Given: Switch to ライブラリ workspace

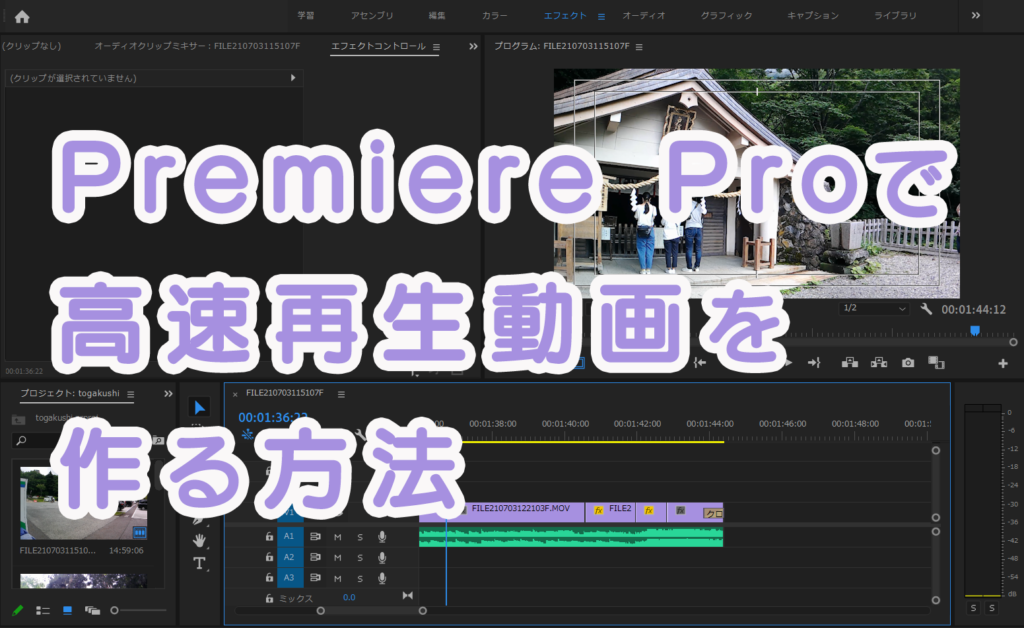Looking at the screenshot, I should click(x=895, y=15).
